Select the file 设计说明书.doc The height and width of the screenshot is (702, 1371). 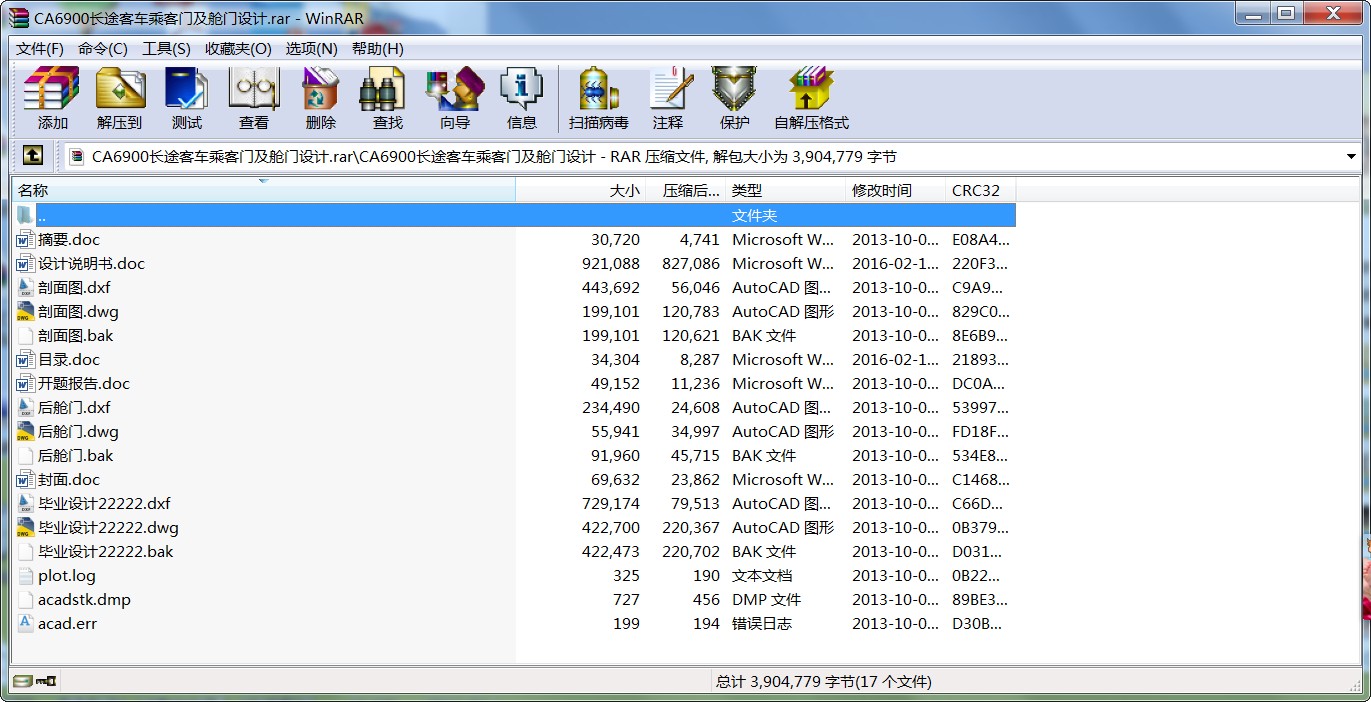click(91, 264)
